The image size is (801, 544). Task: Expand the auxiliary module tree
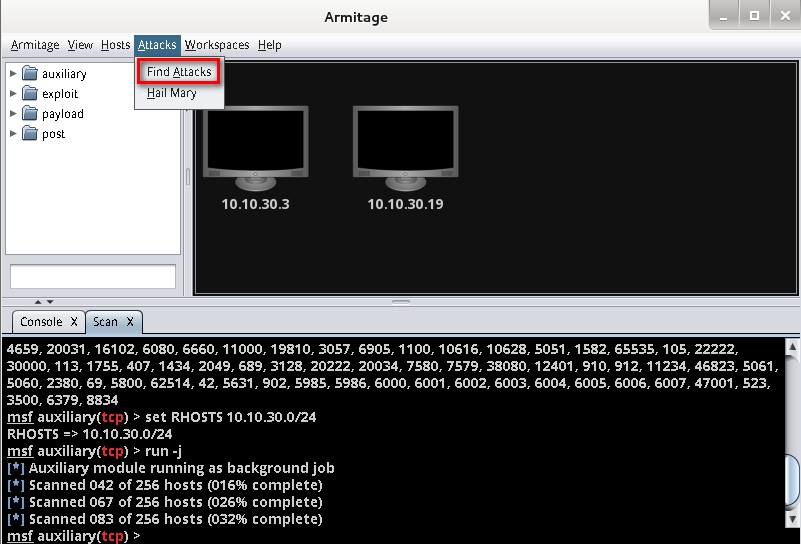click(13, 74)
